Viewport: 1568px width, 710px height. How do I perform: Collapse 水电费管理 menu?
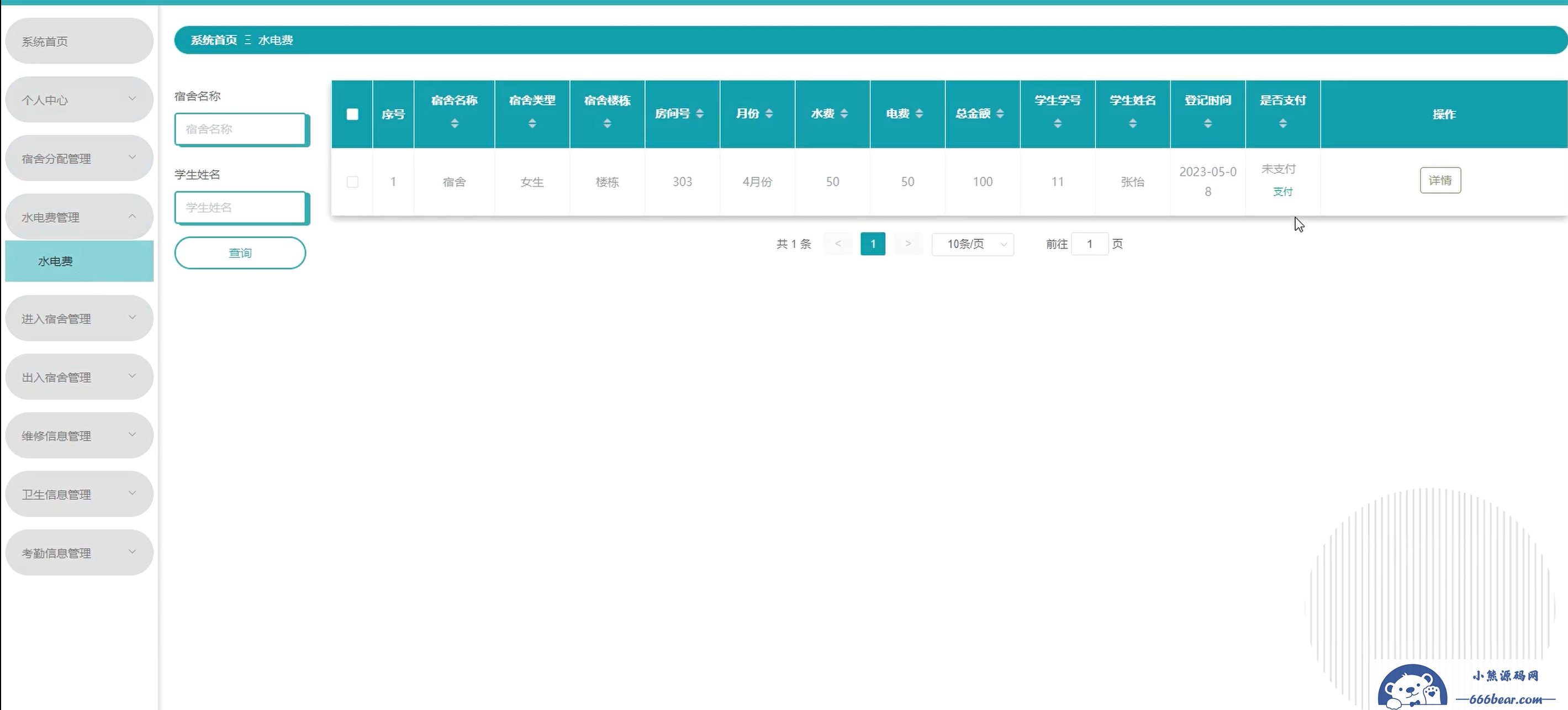(79, 217)
